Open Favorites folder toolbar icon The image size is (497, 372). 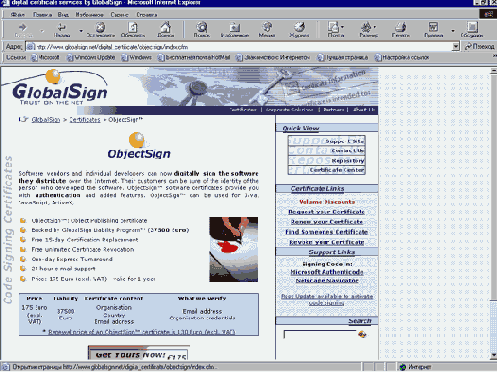click(x=235, y=27)
